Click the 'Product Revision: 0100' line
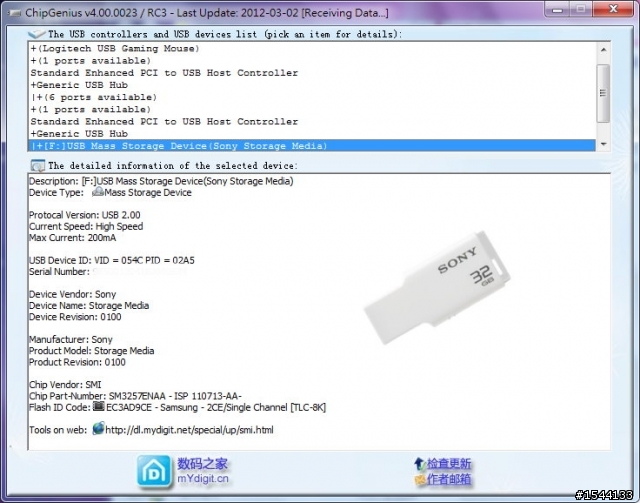This screenshot has width=640, height=503. (77, 362)
